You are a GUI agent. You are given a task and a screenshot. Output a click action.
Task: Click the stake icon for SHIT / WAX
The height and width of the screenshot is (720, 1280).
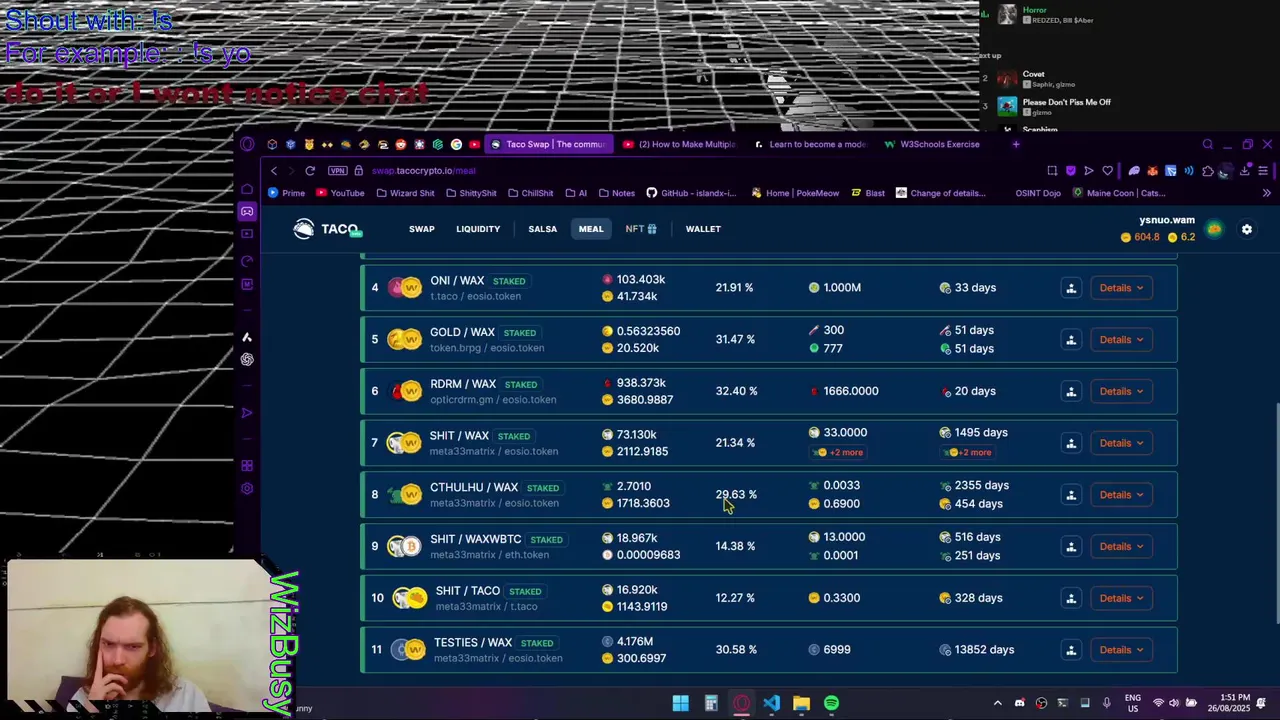[x=1071, y=443]
